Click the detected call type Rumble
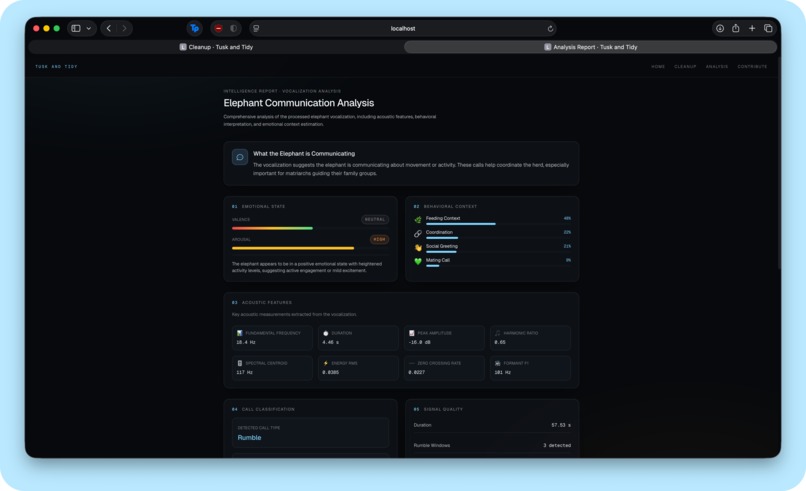The height and width of the screenshot is (491, 806). pyautogui.click(x=249, y=438)
